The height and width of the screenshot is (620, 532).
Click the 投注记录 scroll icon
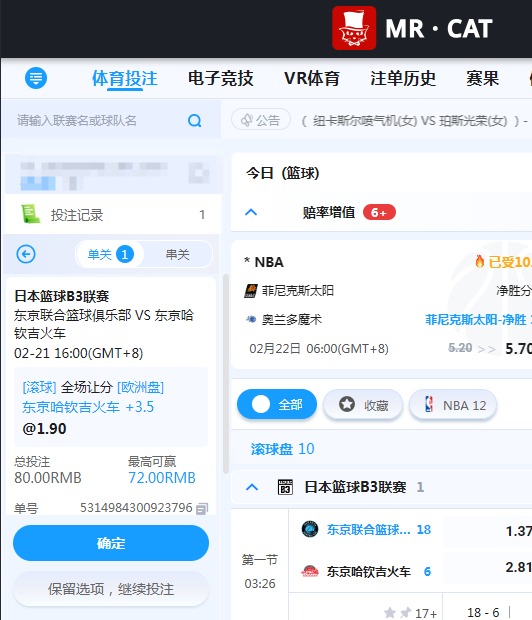[x=31, y=214]
